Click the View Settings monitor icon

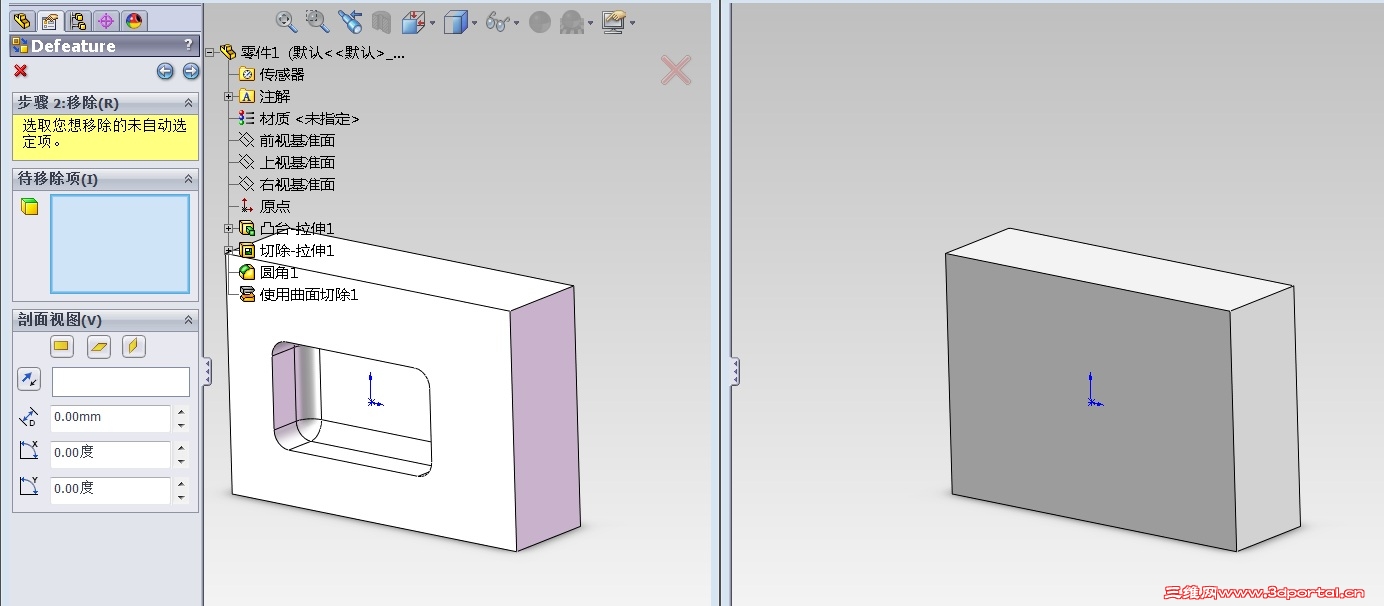614,21
